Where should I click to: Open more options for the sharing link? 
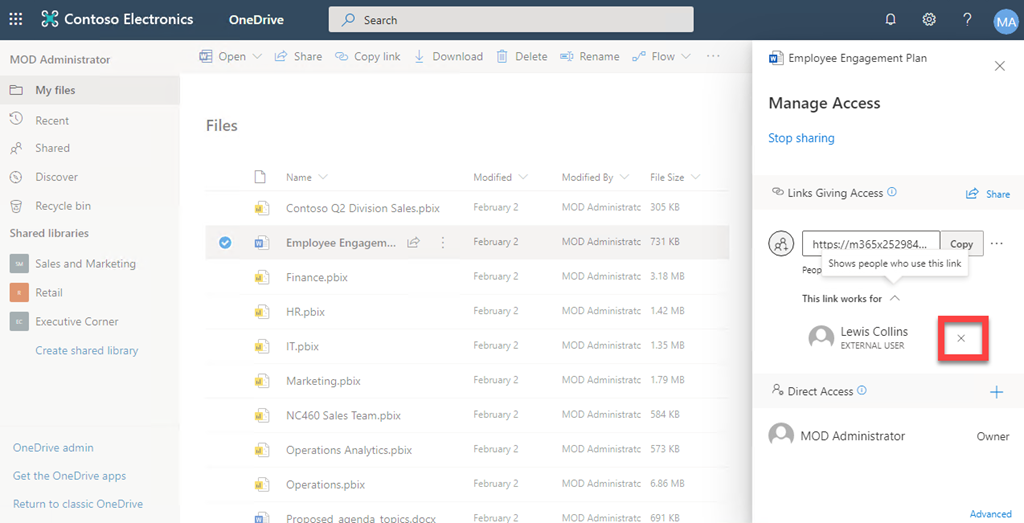click(x=996, y=243)
